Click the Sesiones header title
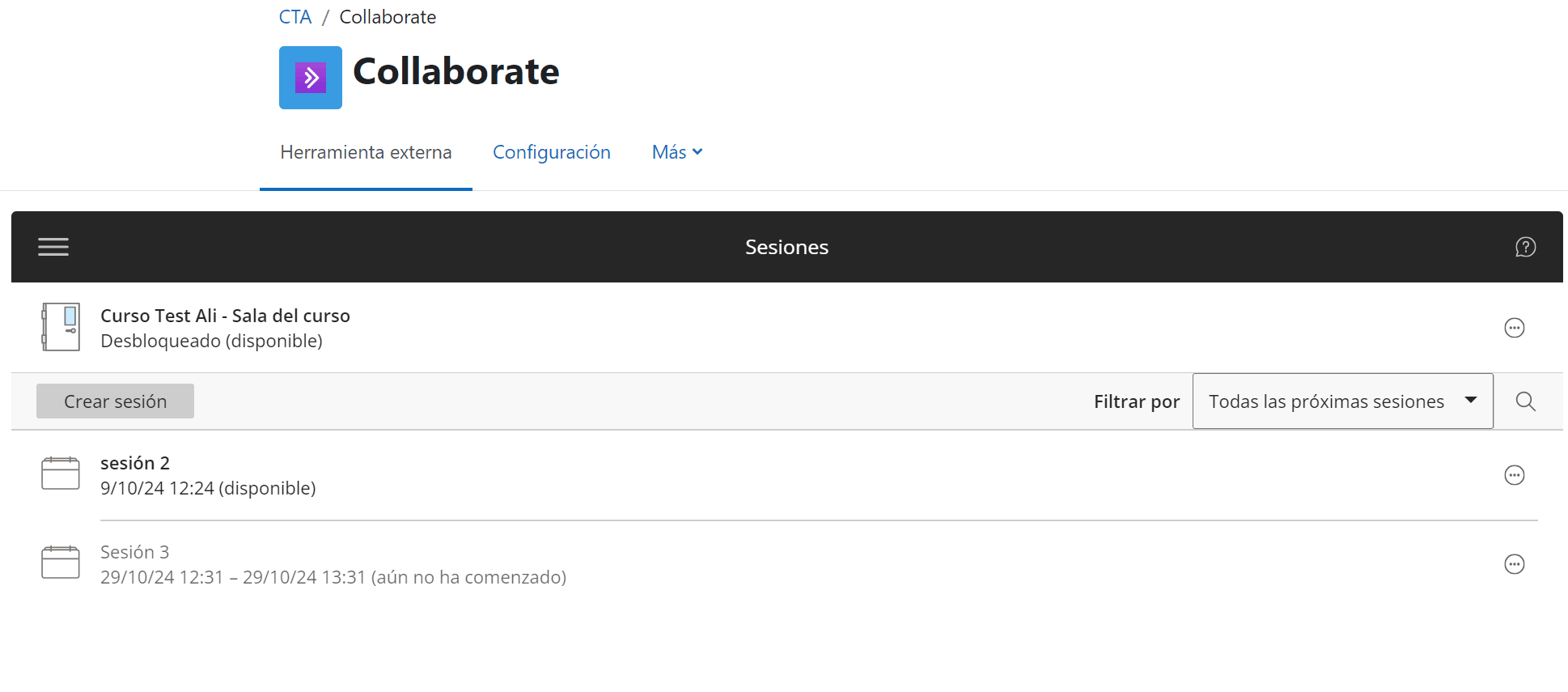 coord(786,247)
